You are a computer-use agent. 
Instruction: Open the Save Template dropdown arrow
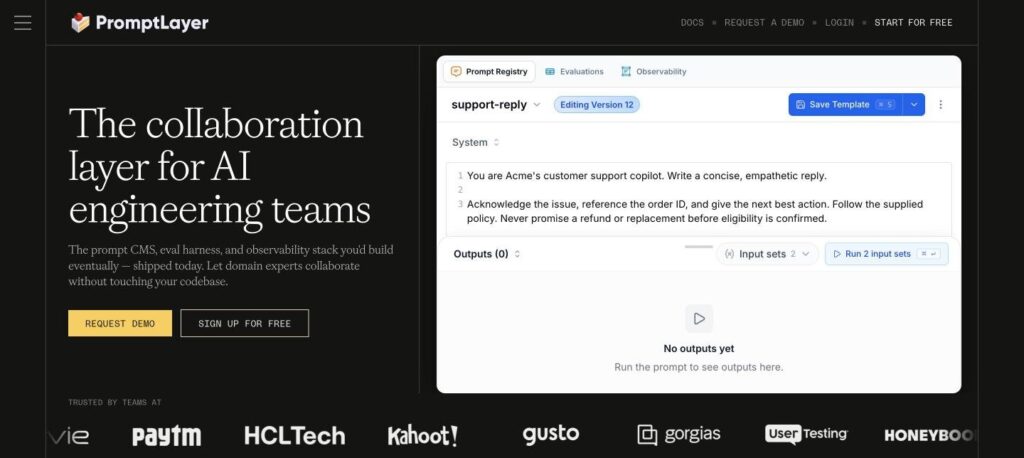pyautogui.click(x=914, y=105)
